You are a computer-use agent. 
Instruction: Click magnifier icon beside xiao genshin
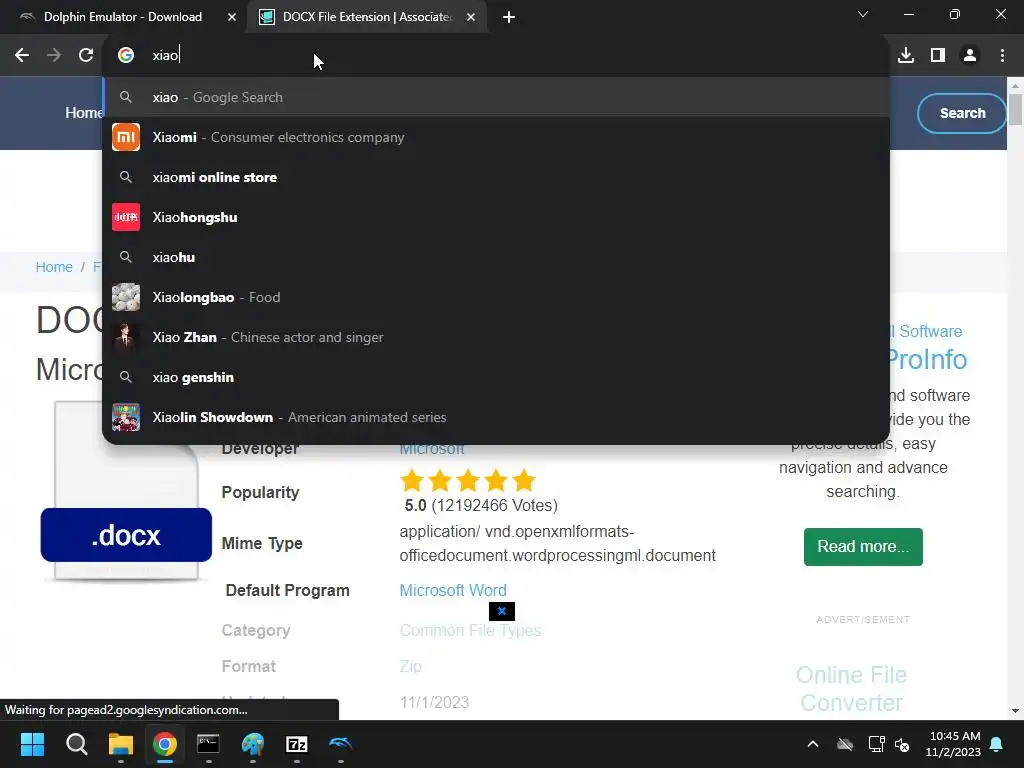tap(126, 377)
